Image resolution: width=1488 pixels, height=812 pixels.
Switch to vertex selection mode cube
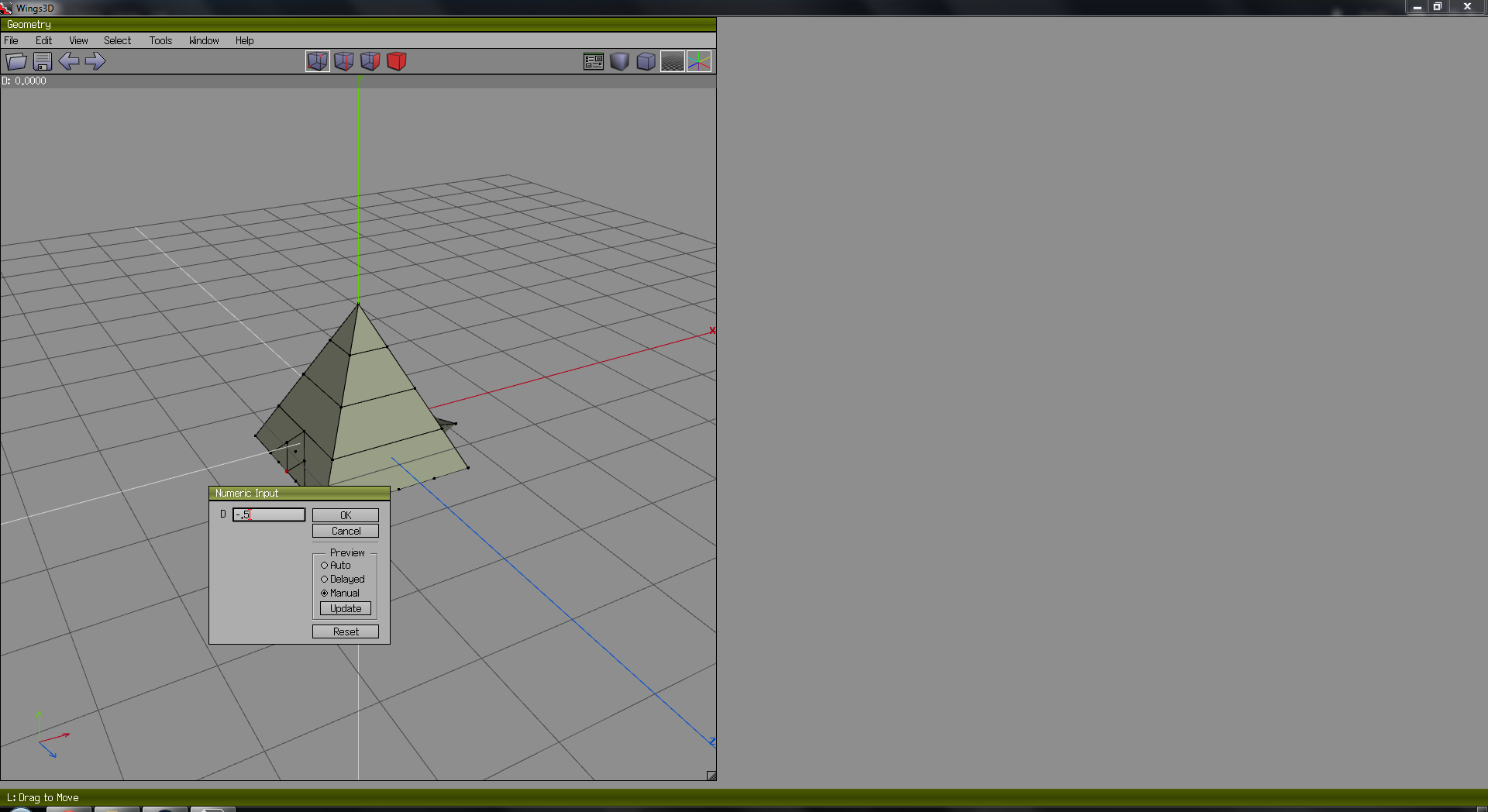click(x=318, y=61)
